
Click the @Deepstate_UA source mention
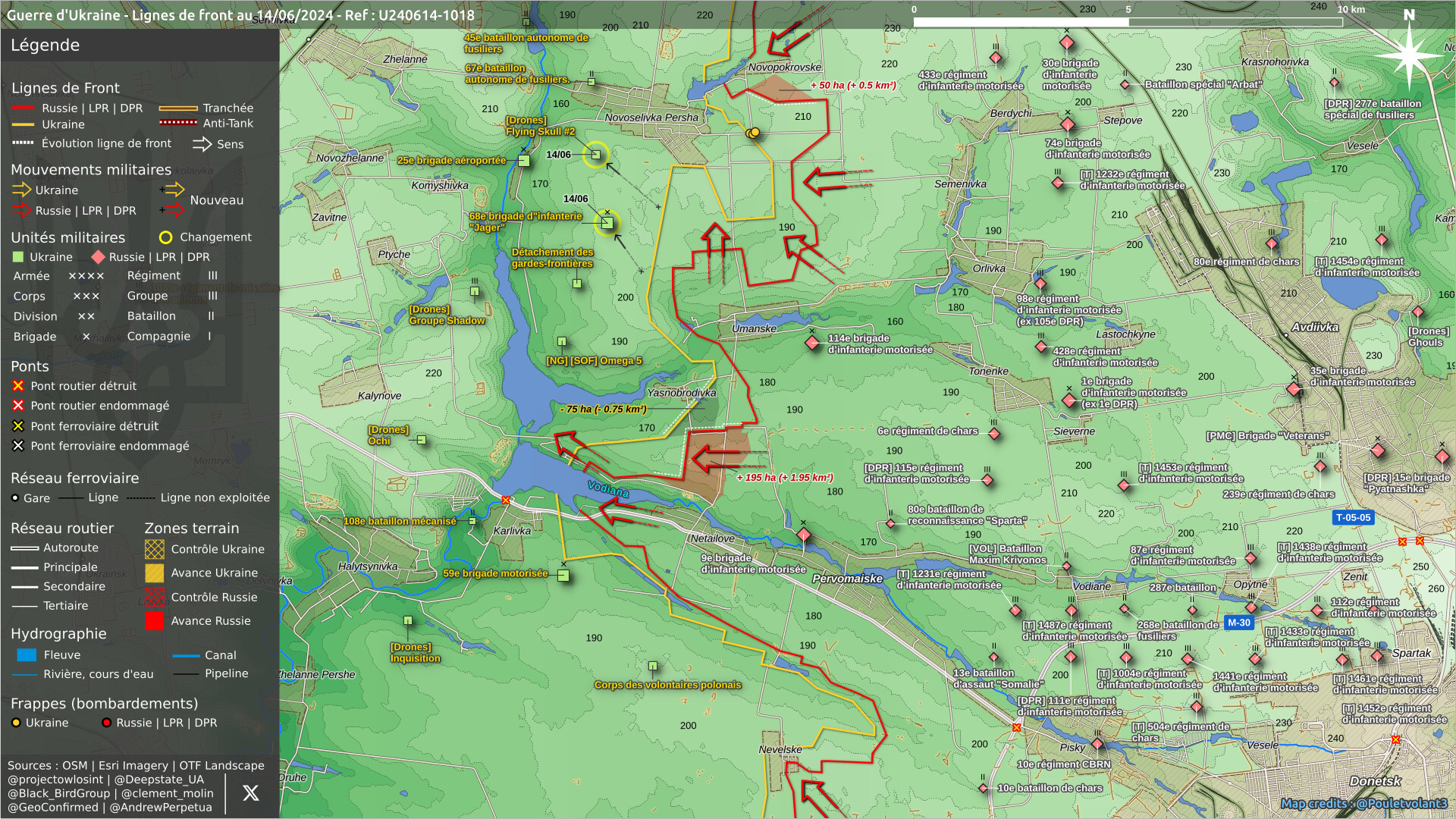[x=159, y=780]
